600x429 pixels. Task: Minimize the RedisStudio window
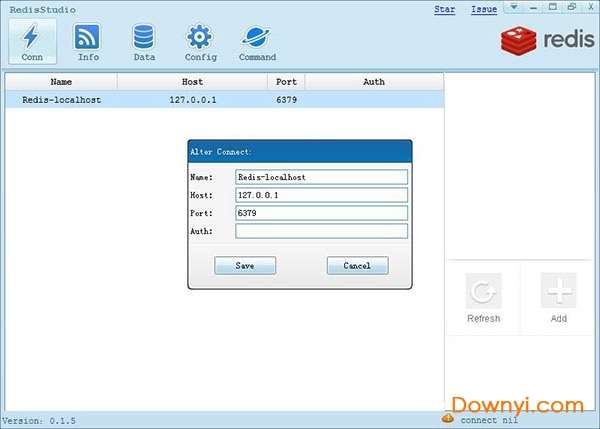533,7
